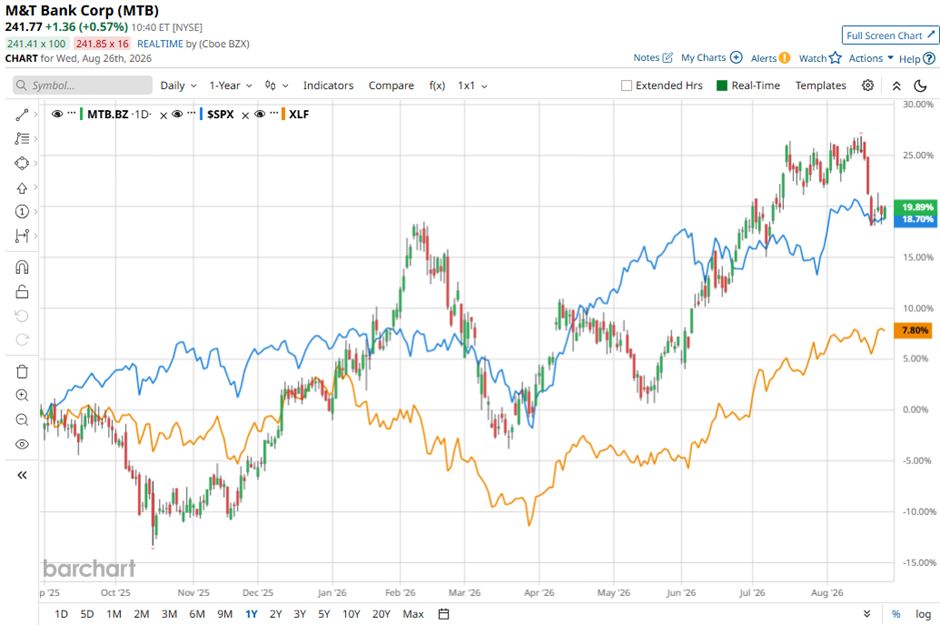The width and height of the screenshot is (940, 625).
Task: Click the 19.89% MTB price label
Action: click(x=917, y=207)
